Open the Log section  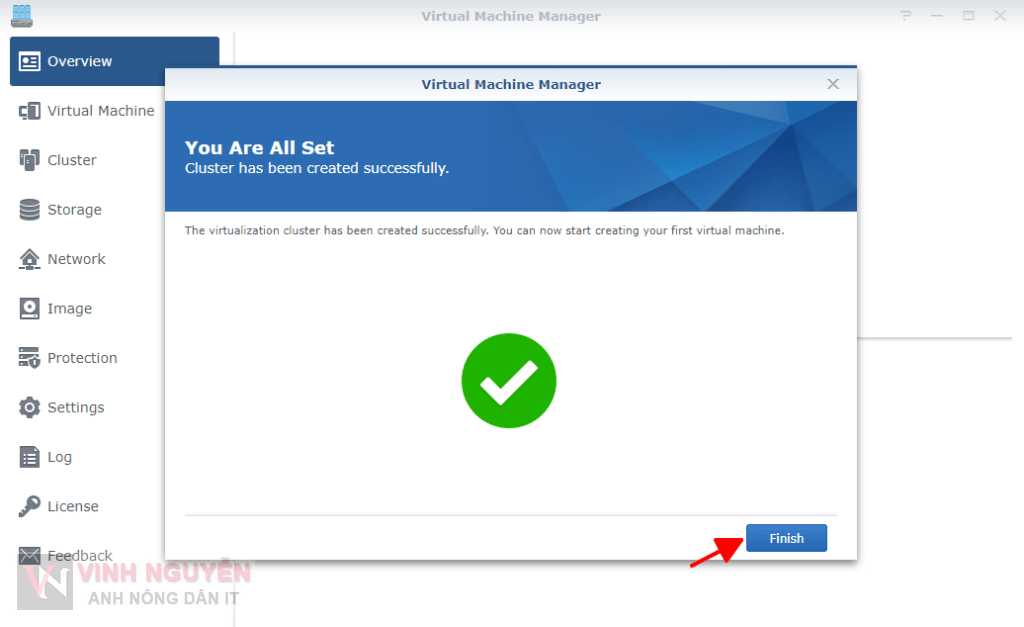[59, 457]
